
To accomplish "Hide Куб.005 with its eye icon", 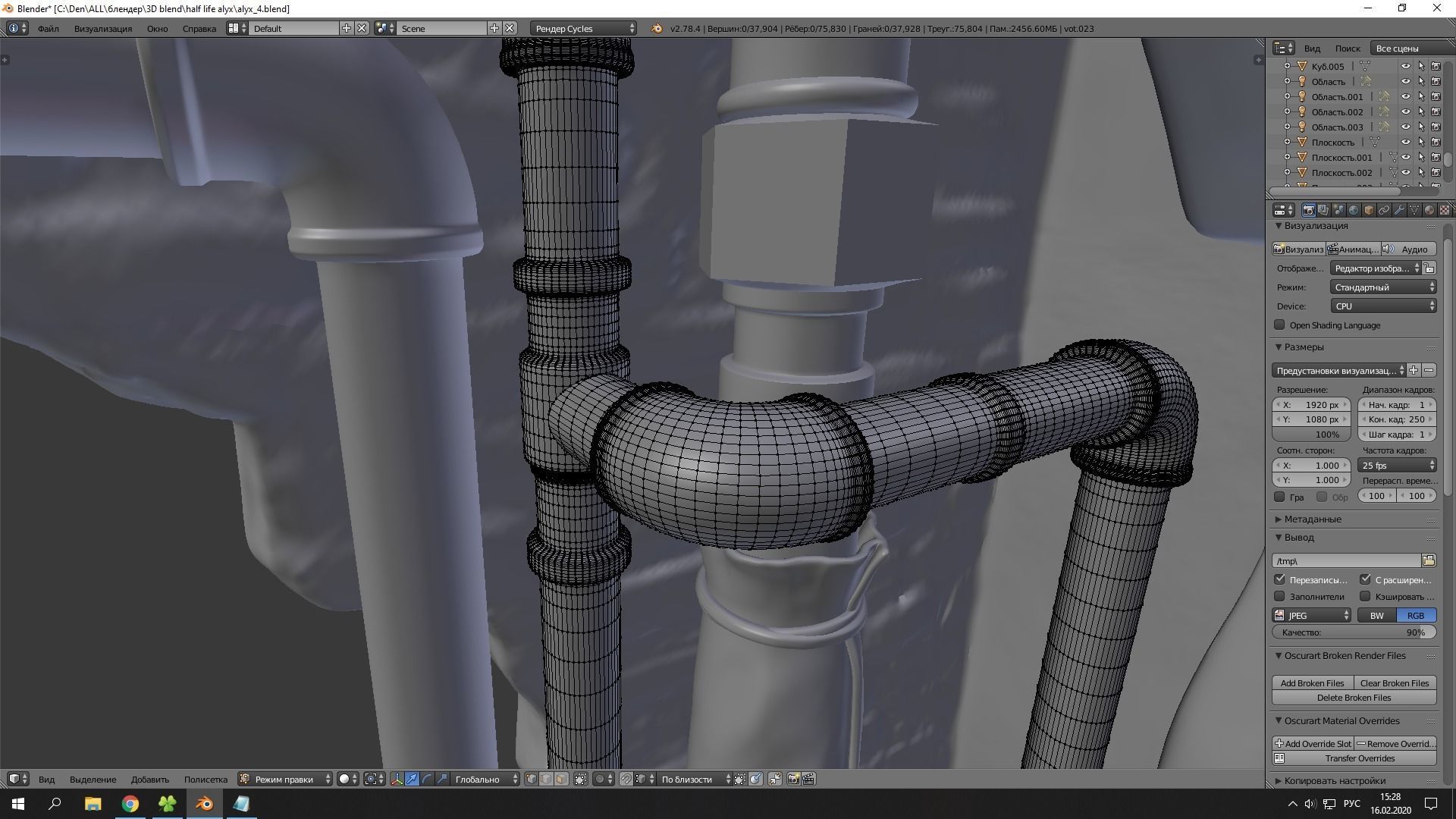I will point(1405,66).
